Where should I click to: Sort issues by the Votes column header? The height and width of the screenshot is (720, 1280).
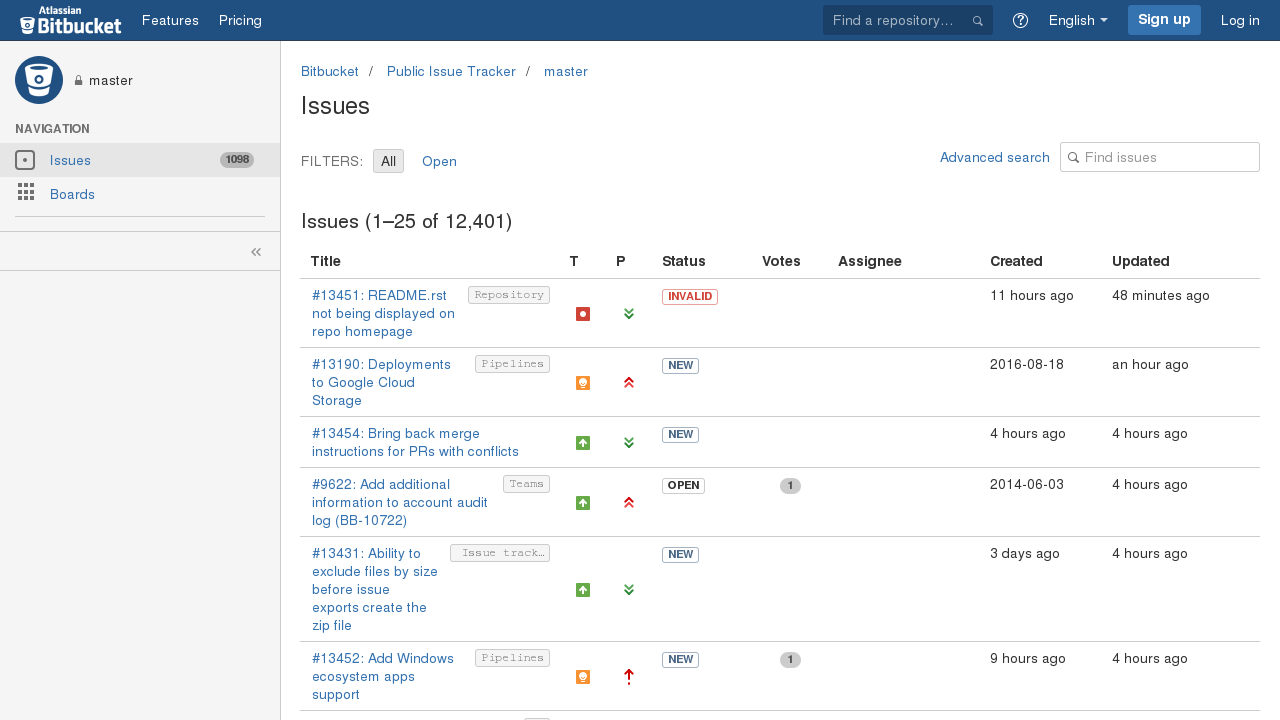click(x=781, y=261)
